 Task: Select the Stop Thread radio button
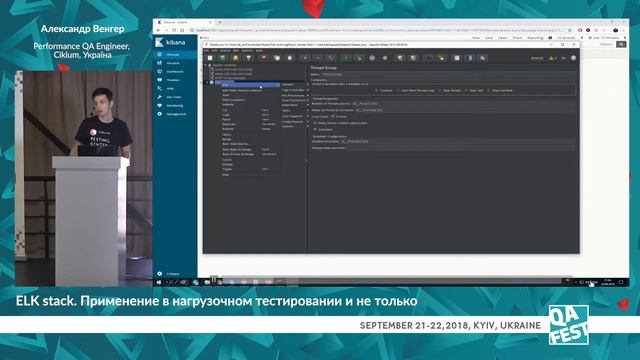coord(440,91)
